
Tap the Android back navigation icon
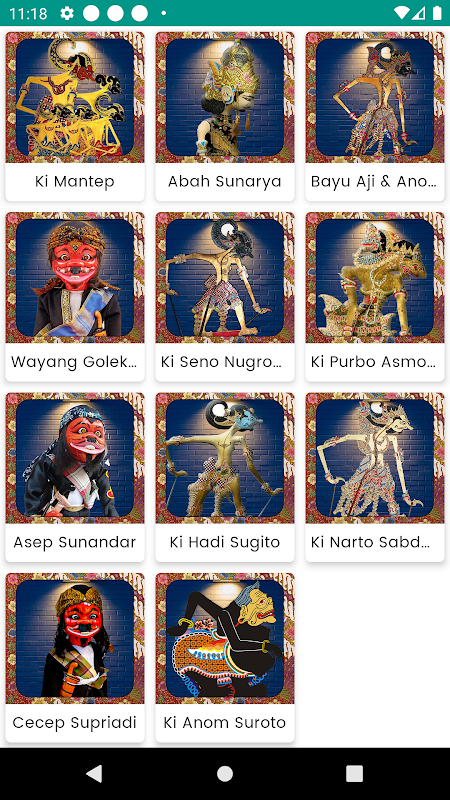94,773
